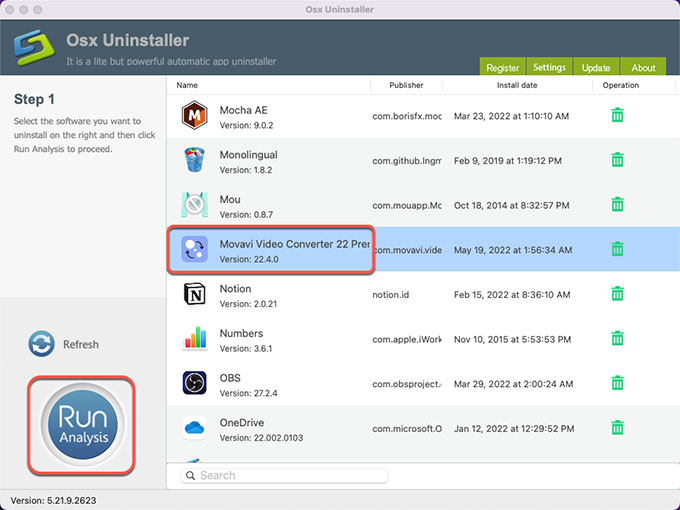Click Version: 27.2.4 under OBS

pos(248,393)
